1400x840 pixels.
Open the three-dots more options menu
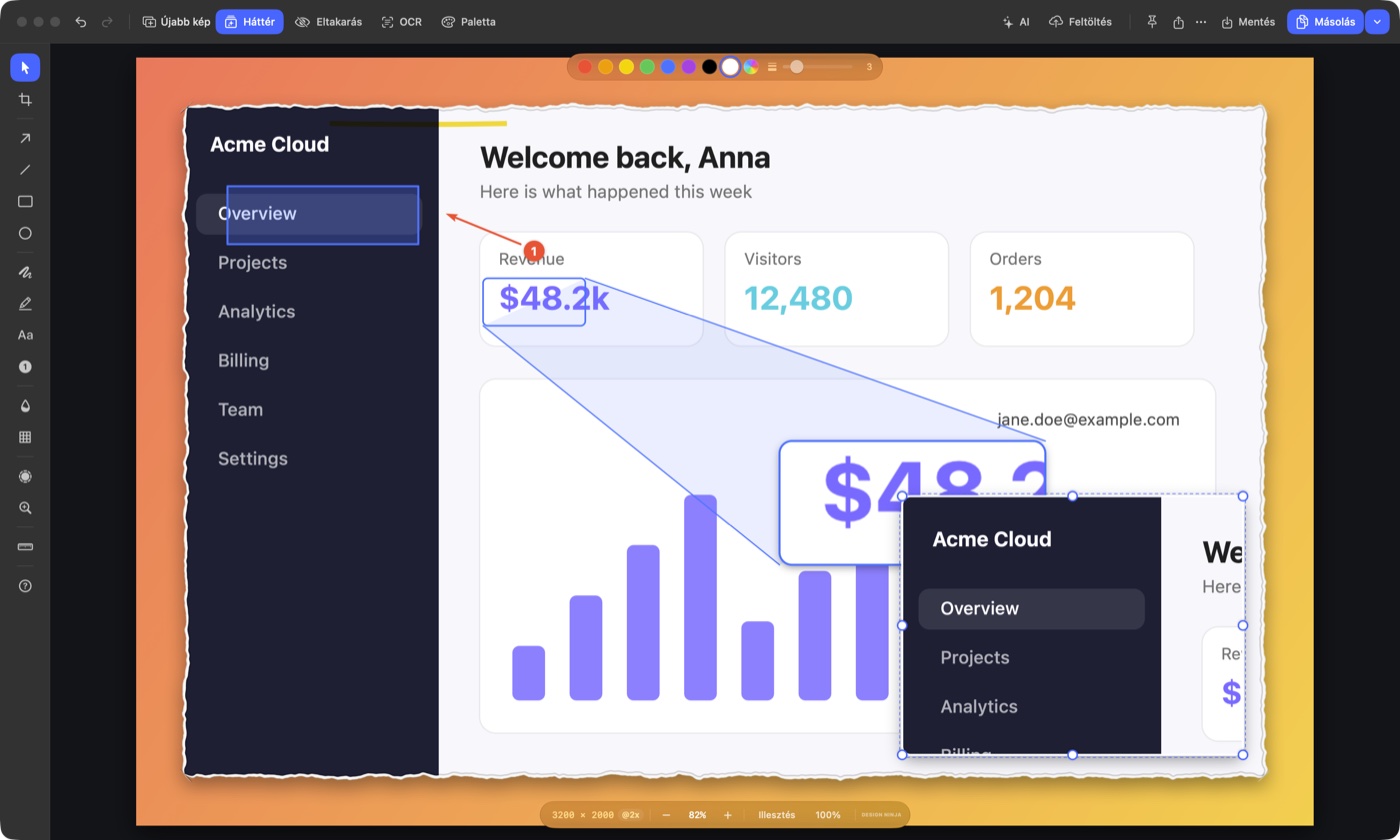[1201, 22]
